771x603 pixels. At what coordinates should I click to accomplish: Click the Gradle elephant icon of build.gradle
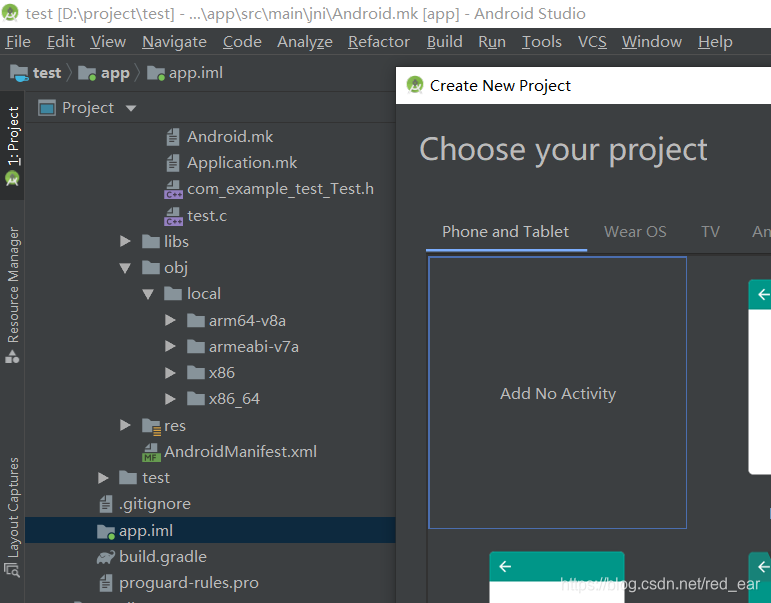[106, 557]
